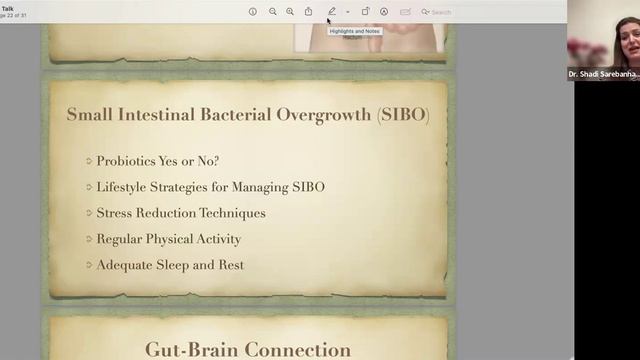The image size is (640, 360).
Task: Open the form filling toolbar icon
Action: pyautogui.click(x=405, y=12)
